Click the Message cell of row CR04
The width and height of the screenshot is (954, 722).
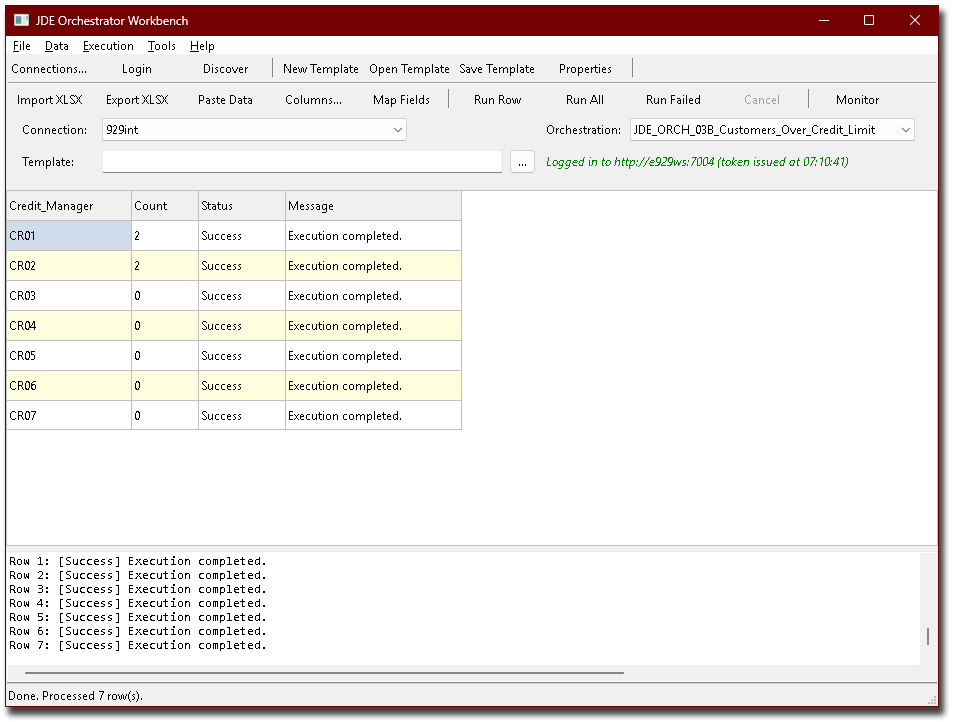pos(373,325)
